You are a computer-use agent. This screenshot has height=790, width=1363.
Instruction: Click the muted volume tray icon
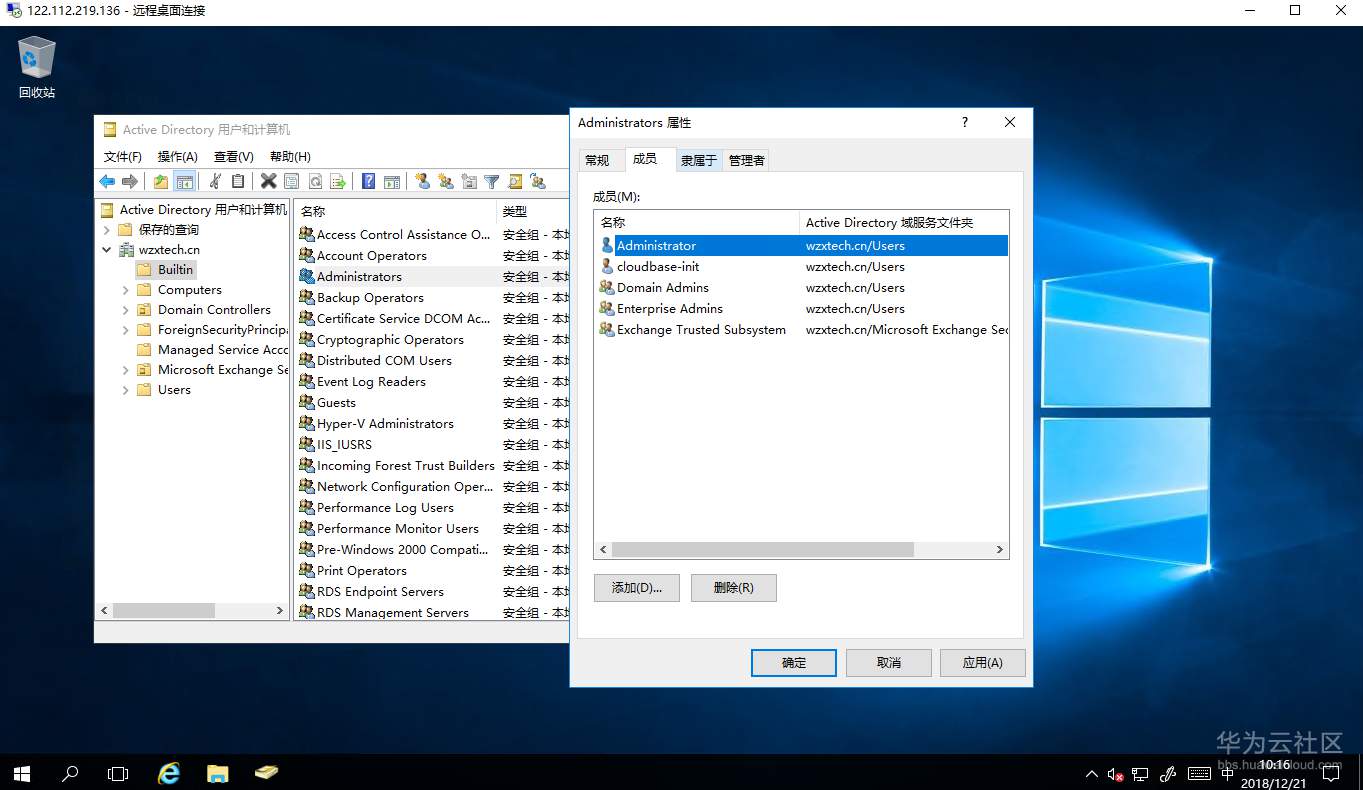[1115, 773]
